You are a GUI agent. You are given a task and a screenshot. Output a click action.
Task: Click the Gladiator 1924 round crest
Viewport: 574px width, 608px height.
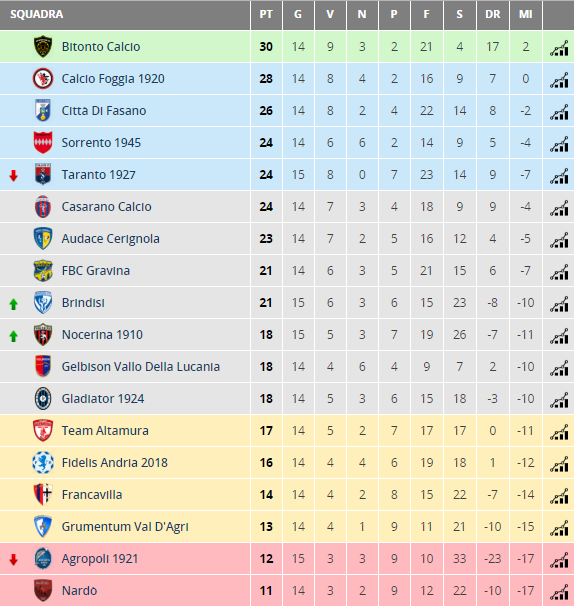tap(43, 399)
